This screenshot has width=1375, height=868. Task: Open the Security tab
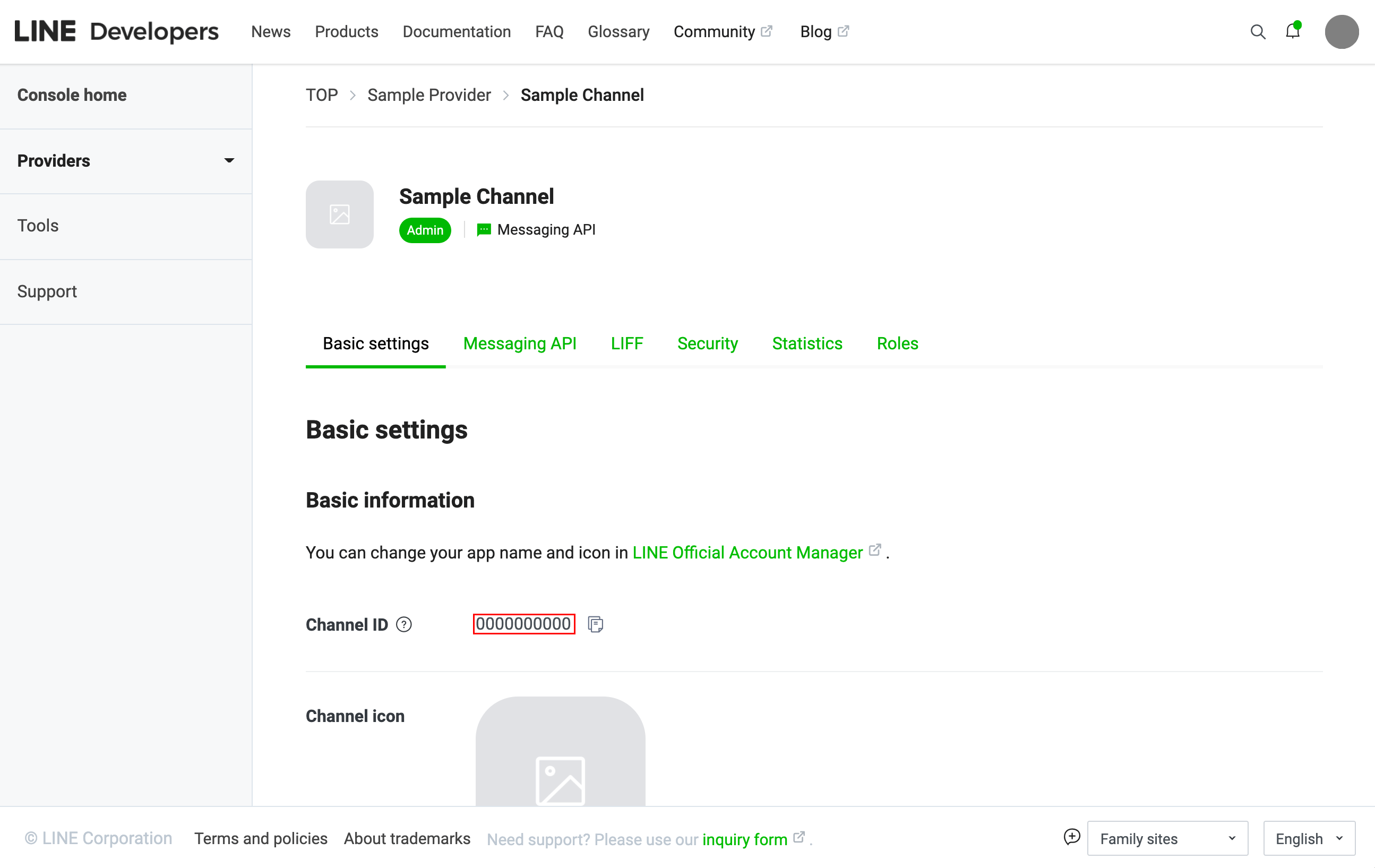click(707, 344)
